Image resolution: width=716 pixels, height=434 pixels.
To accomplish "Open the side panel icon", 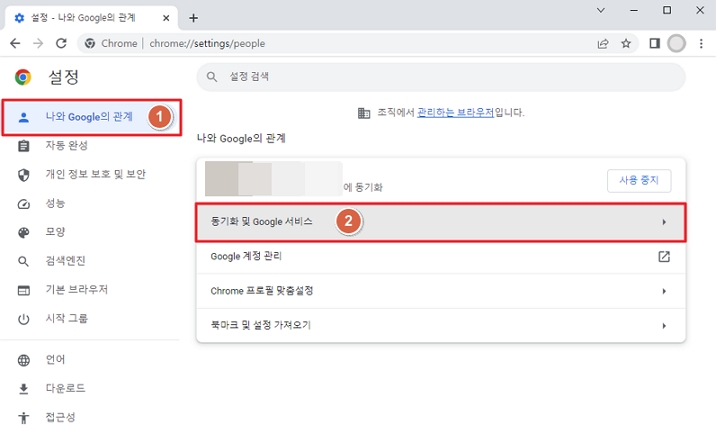I will coord(654,43).
